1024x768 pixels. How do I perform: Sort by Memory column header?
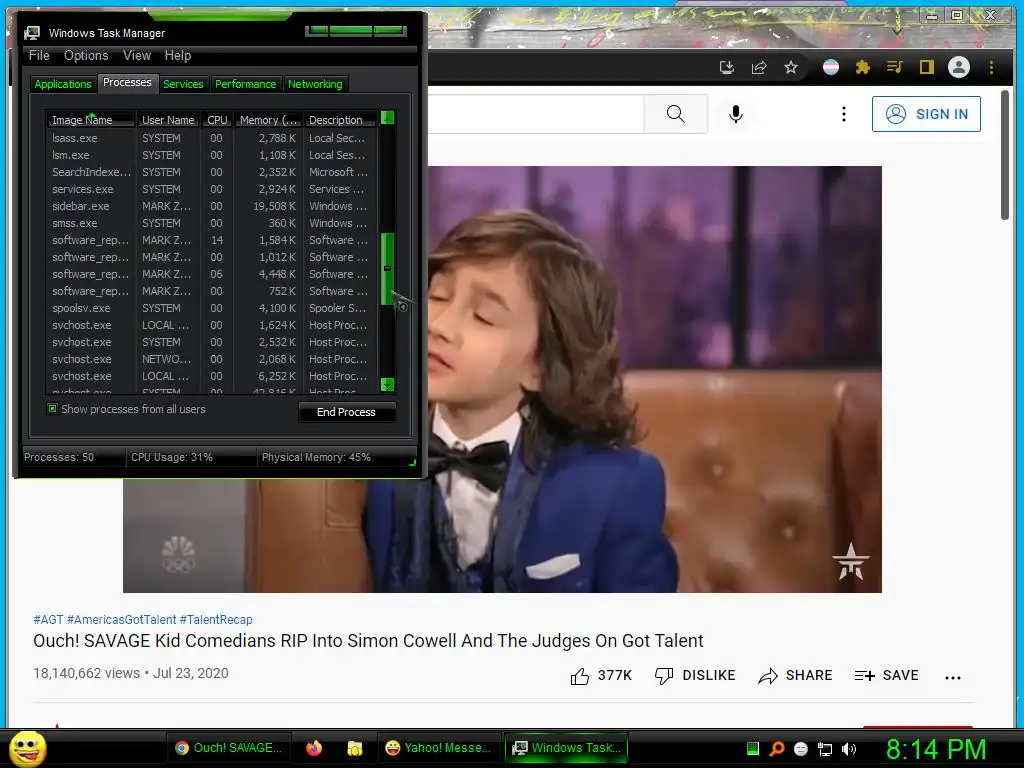click(268, 120)
